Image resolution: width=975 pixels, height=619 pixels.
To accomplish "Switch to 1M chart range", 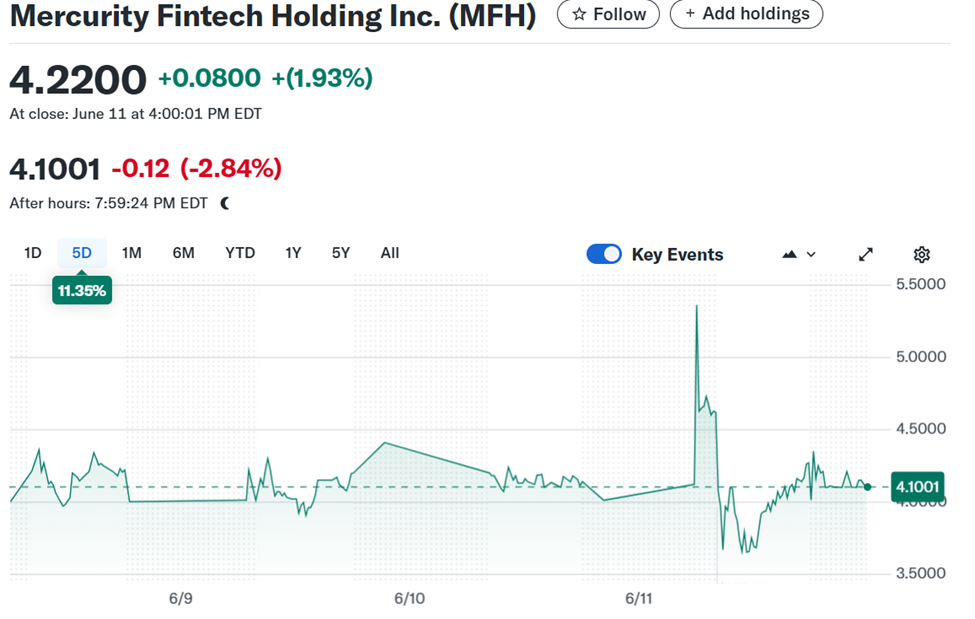I will (131, 253).
